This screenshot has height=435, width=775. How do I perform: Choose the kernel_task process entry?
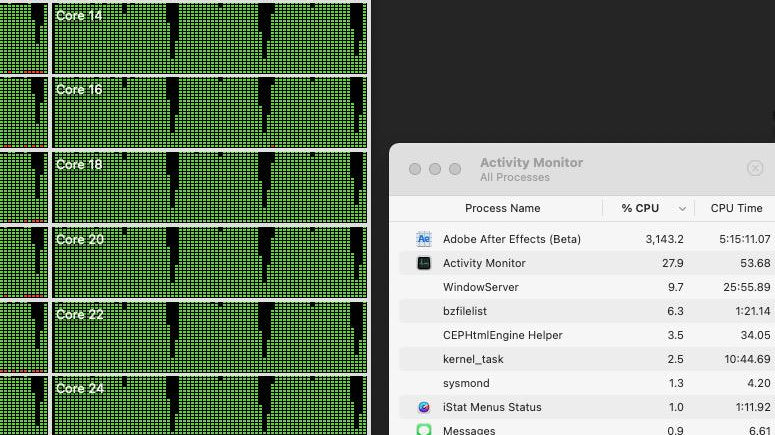[x=473, y=359]
